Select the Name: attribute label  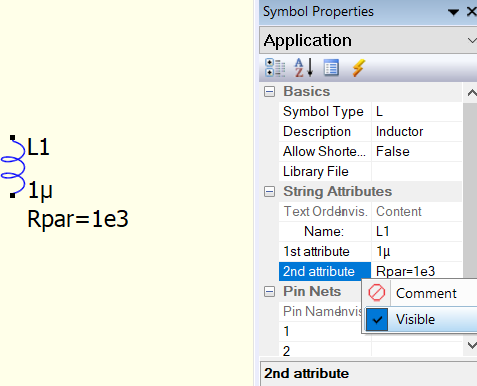pyautogui.click(x=324, y=232)
